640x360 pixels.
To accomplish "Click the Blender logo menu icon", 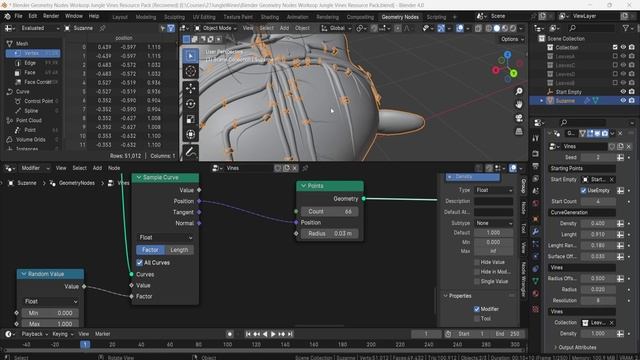I will coord(7,16).
